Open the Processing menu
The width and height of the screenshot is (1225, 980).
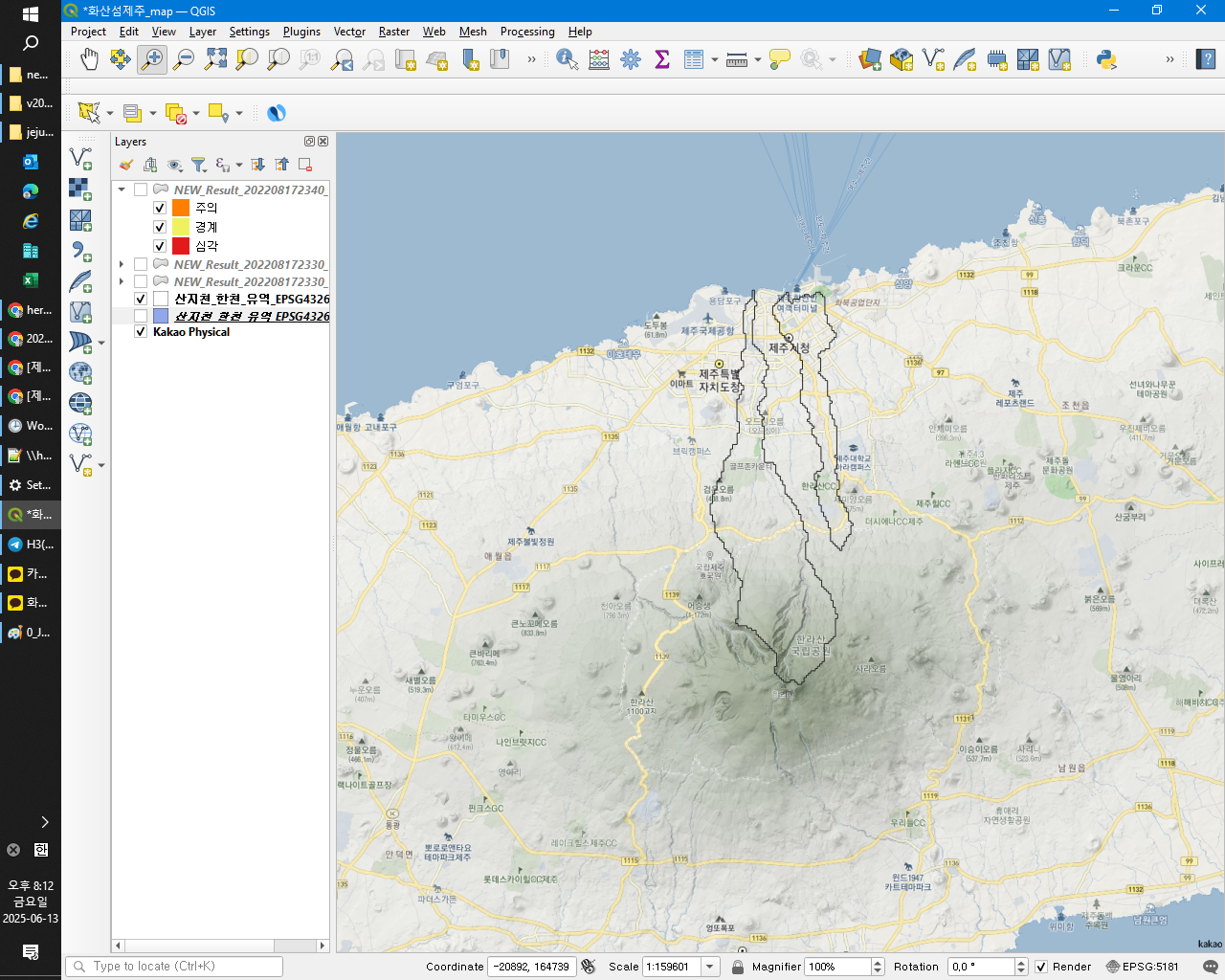tap(526, 32)
